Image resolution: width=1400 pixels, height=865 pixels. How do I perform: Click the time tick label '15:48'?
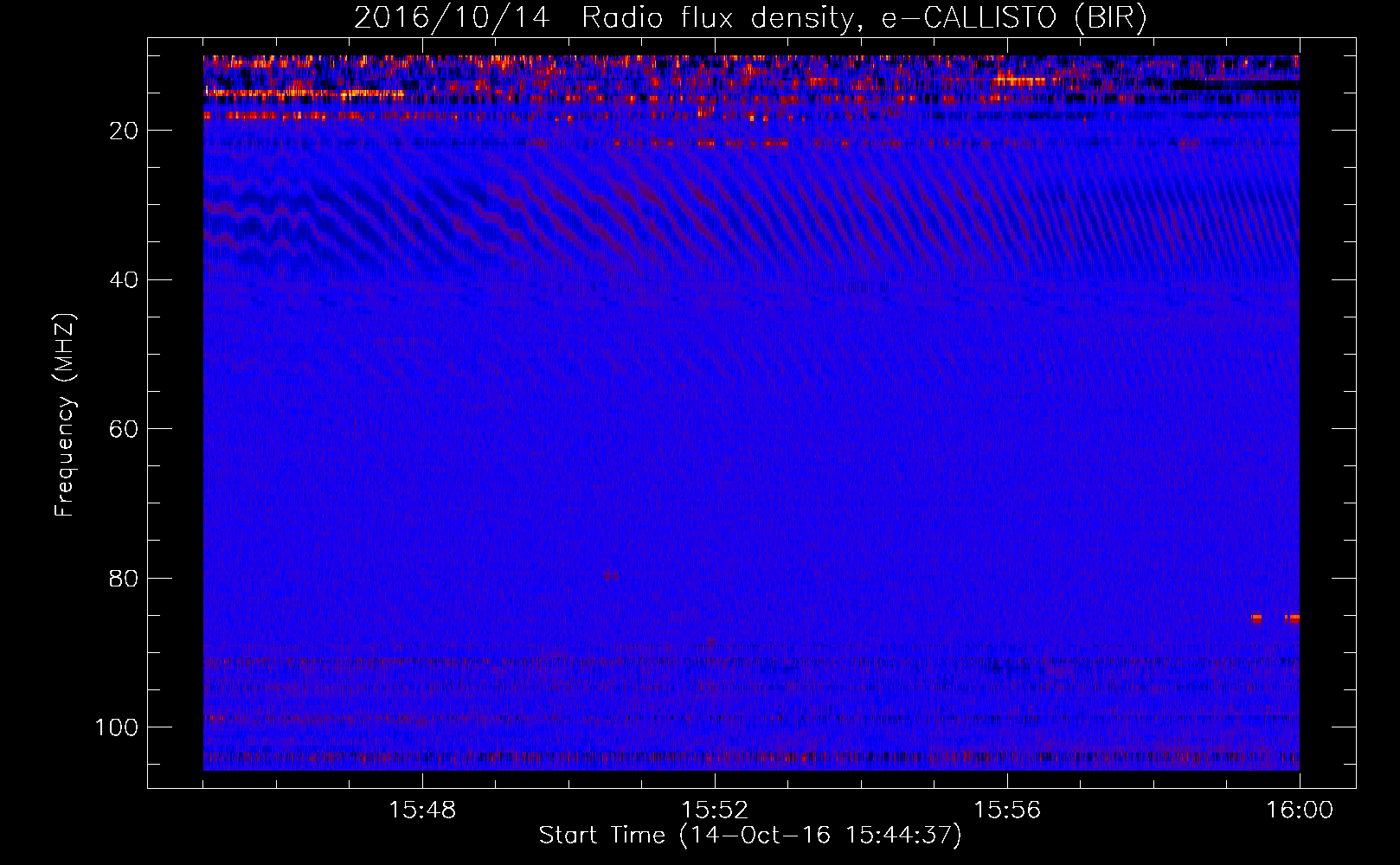[422, 811]
